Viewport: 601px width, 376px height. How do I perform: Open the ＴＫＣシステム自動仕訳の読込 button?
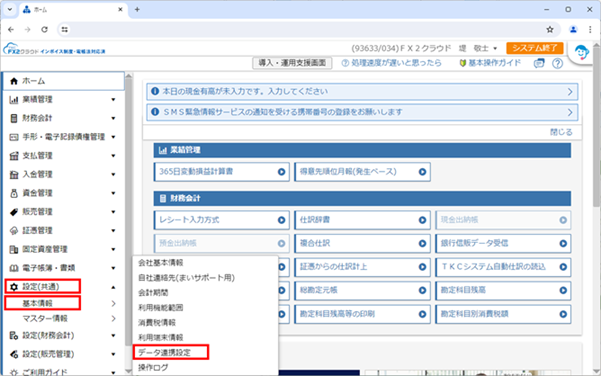click(503, 267)
